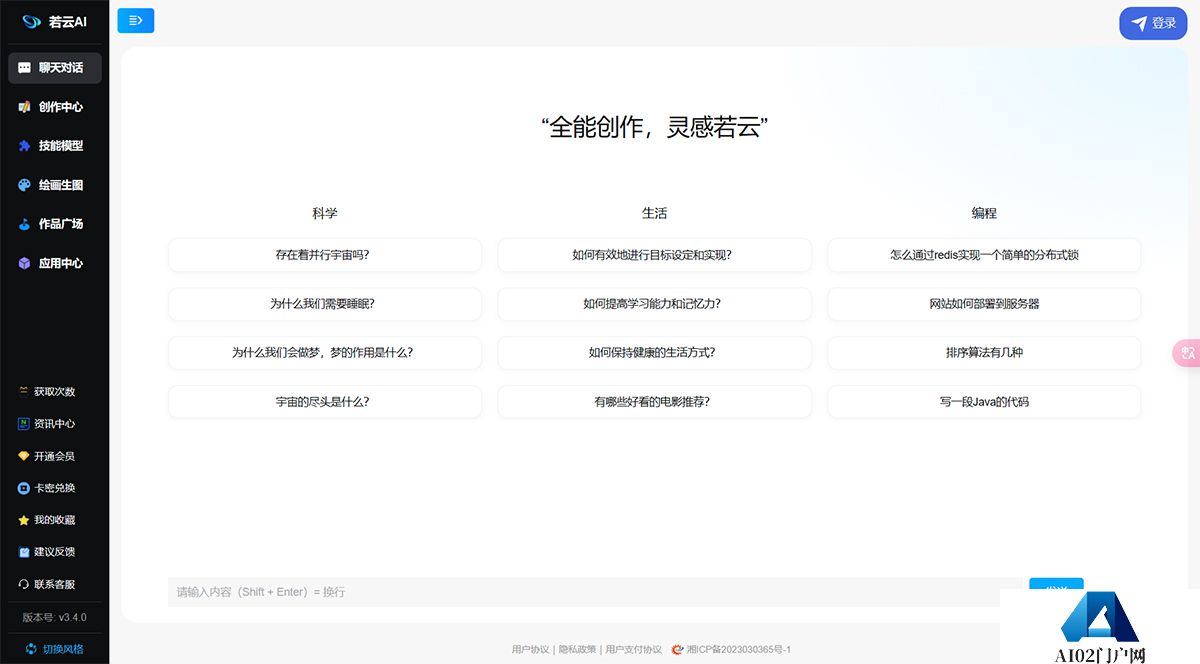Select prompt 存在着并行宇宙吗?
The image size is (1200, 664).
click(325, 255)
